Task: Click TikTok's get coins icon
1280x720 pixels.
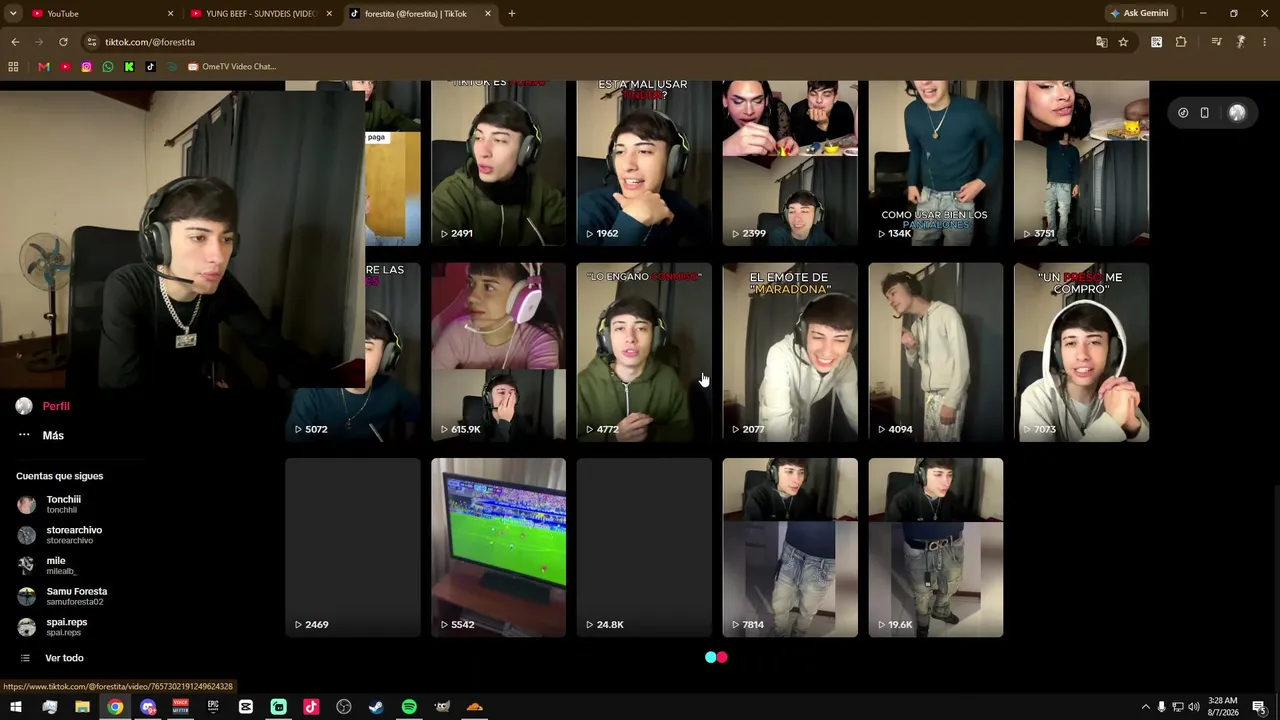Action: pyautogui.click(x=1183, y=113)
